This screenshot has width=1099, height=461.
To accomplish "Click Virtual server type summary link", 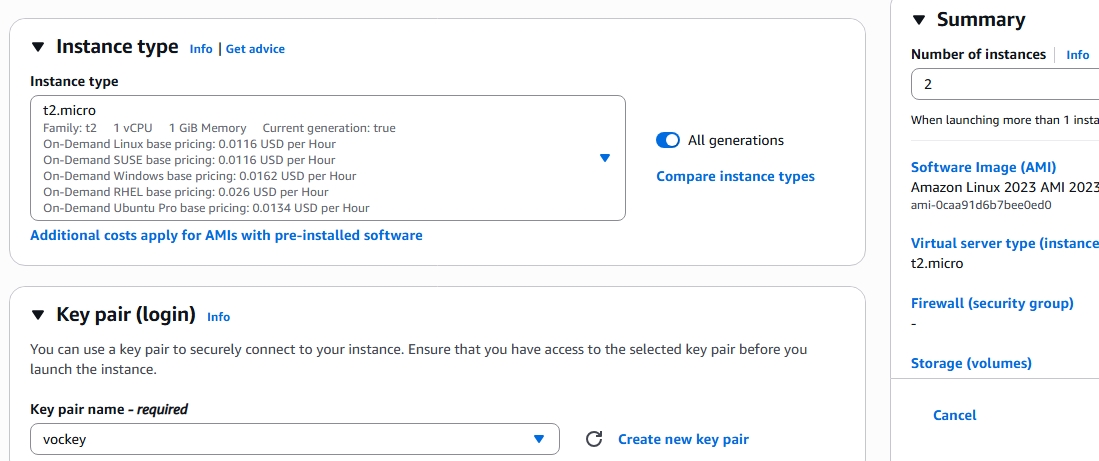I will point(1004,244).
